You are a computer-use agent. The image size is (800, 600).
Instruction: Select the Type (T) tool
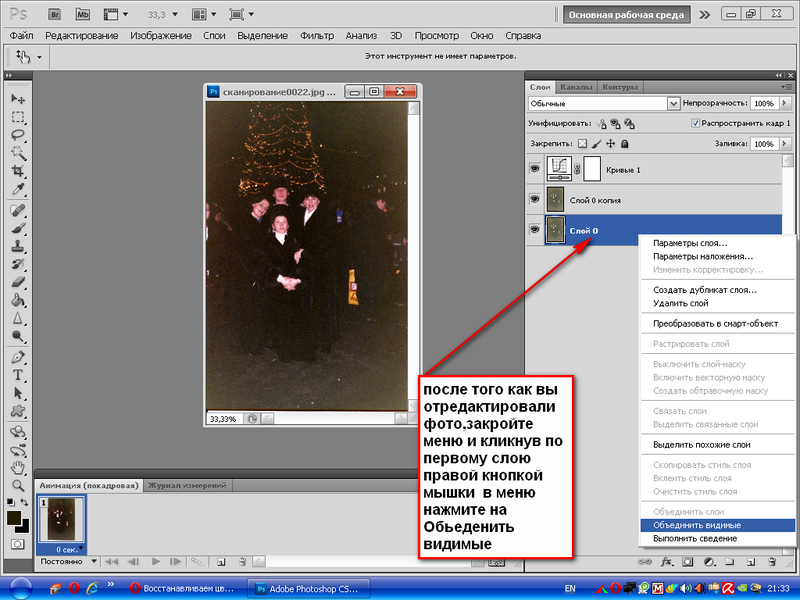tap(18, 374)
